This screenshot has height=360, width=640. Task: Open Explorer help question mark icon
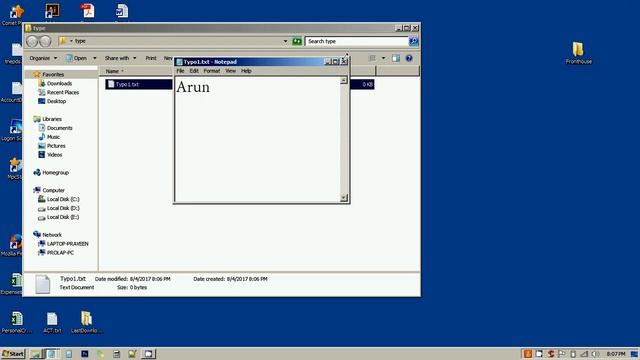409,58
